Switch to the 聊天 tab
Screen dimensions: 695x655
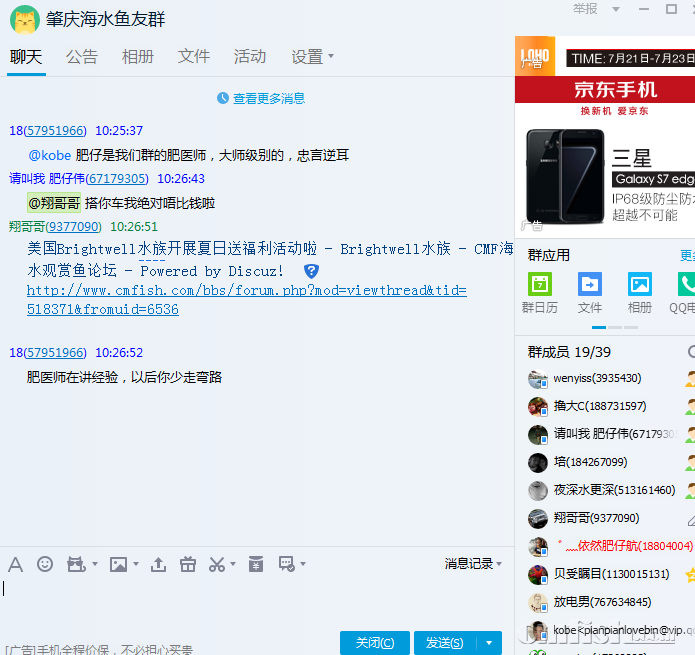click(26, 57)
